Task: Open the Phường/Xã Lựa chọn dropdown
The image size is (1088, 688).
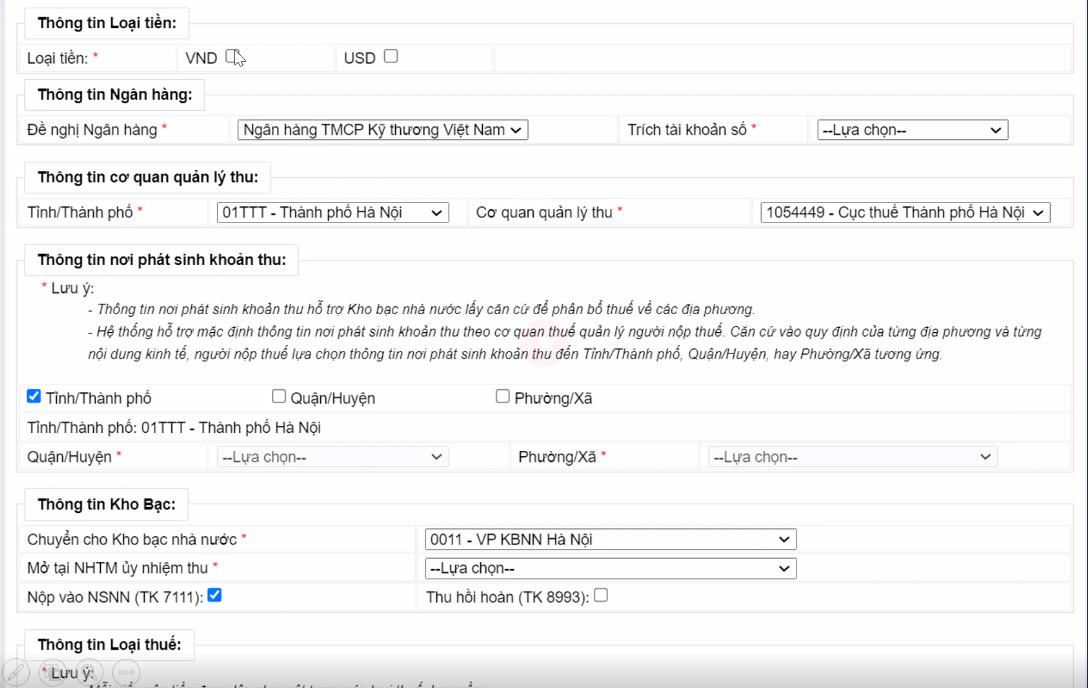Action: pos(852,457)
